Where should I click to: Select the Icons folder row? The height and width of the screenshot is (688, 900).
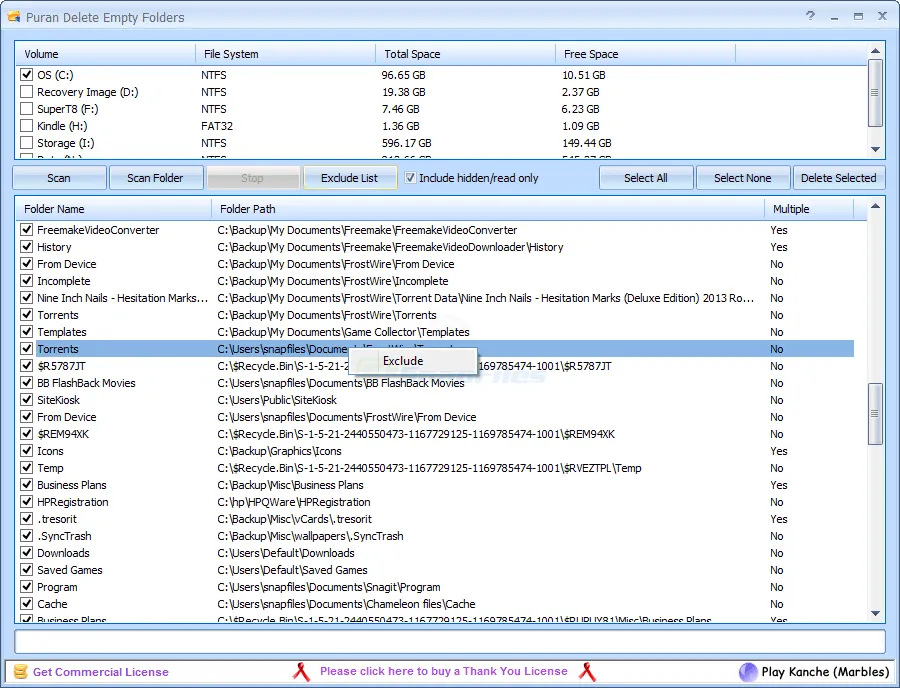click(x=436, y=451)
